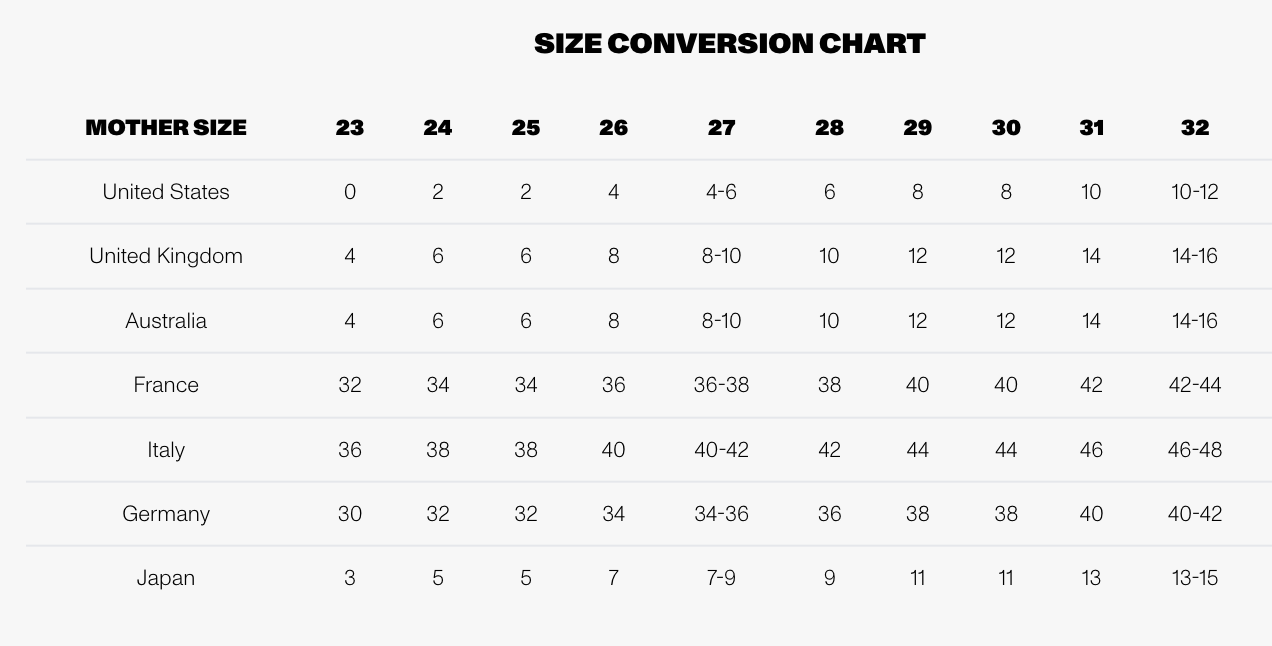The width and height of the screenshot is (1272, 646).
Task: Select the Japan 13-15 size cell
Action: (1195, 578)
